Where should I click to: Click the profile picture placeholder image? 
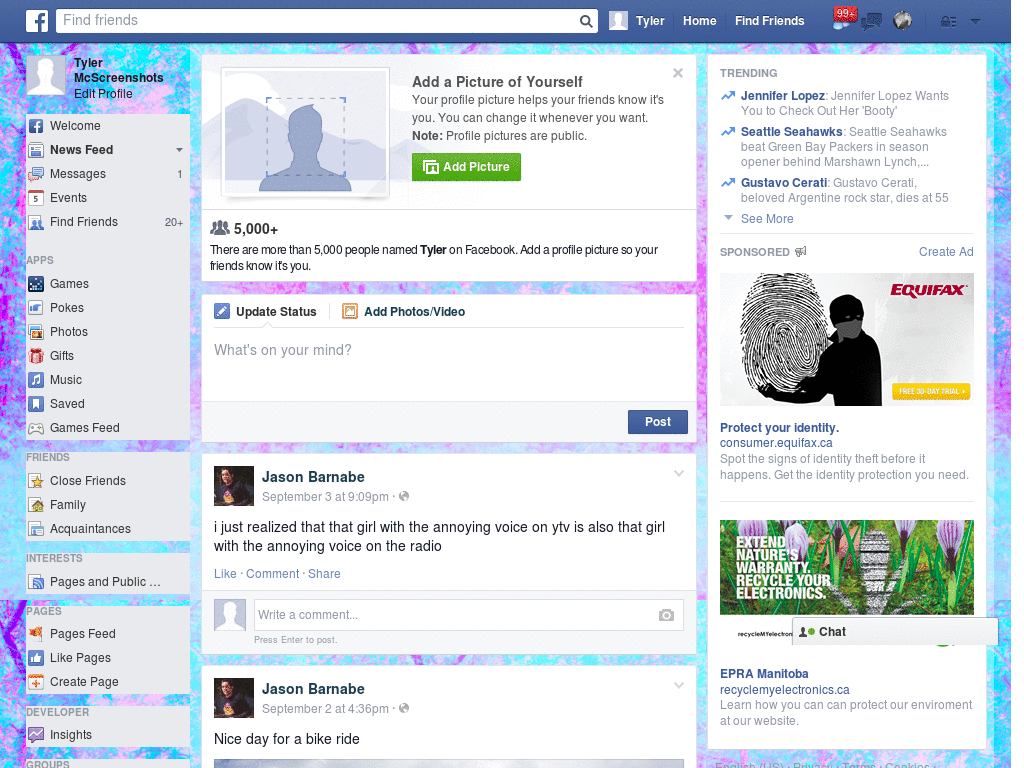point(306,133)
